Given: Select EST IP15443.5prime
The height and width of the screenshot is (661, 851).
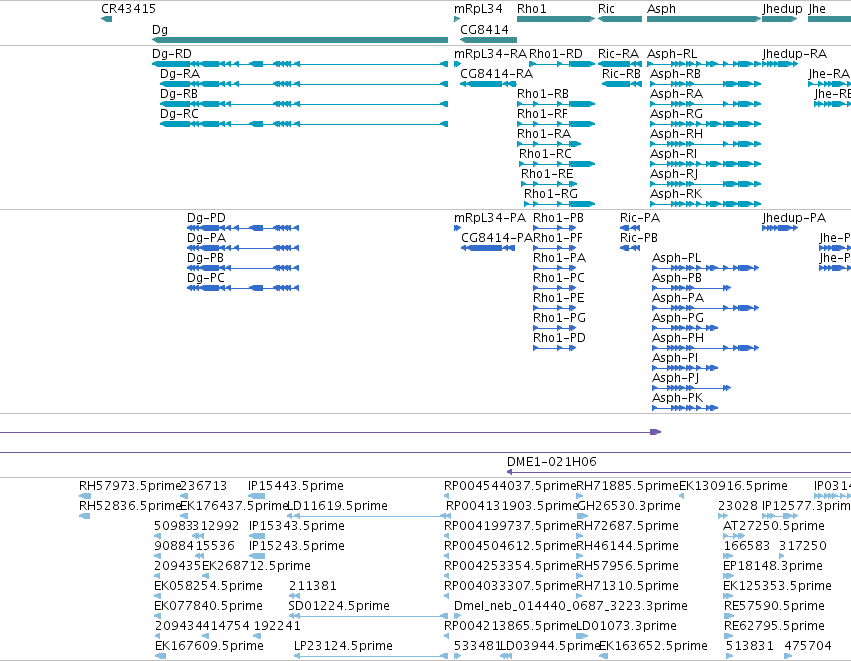Looking at the screenshot, I should tap(257, 496).
